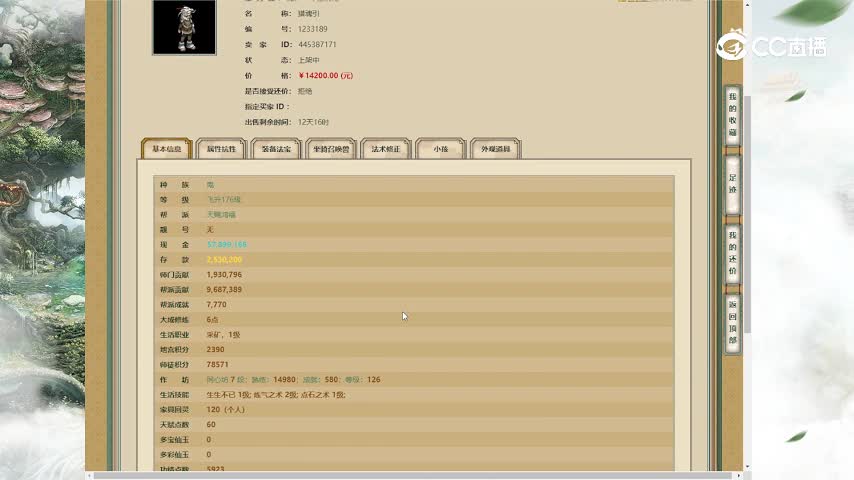Click the vertical scrollbar up arrow
854x480 pixels.
(747, 4)
